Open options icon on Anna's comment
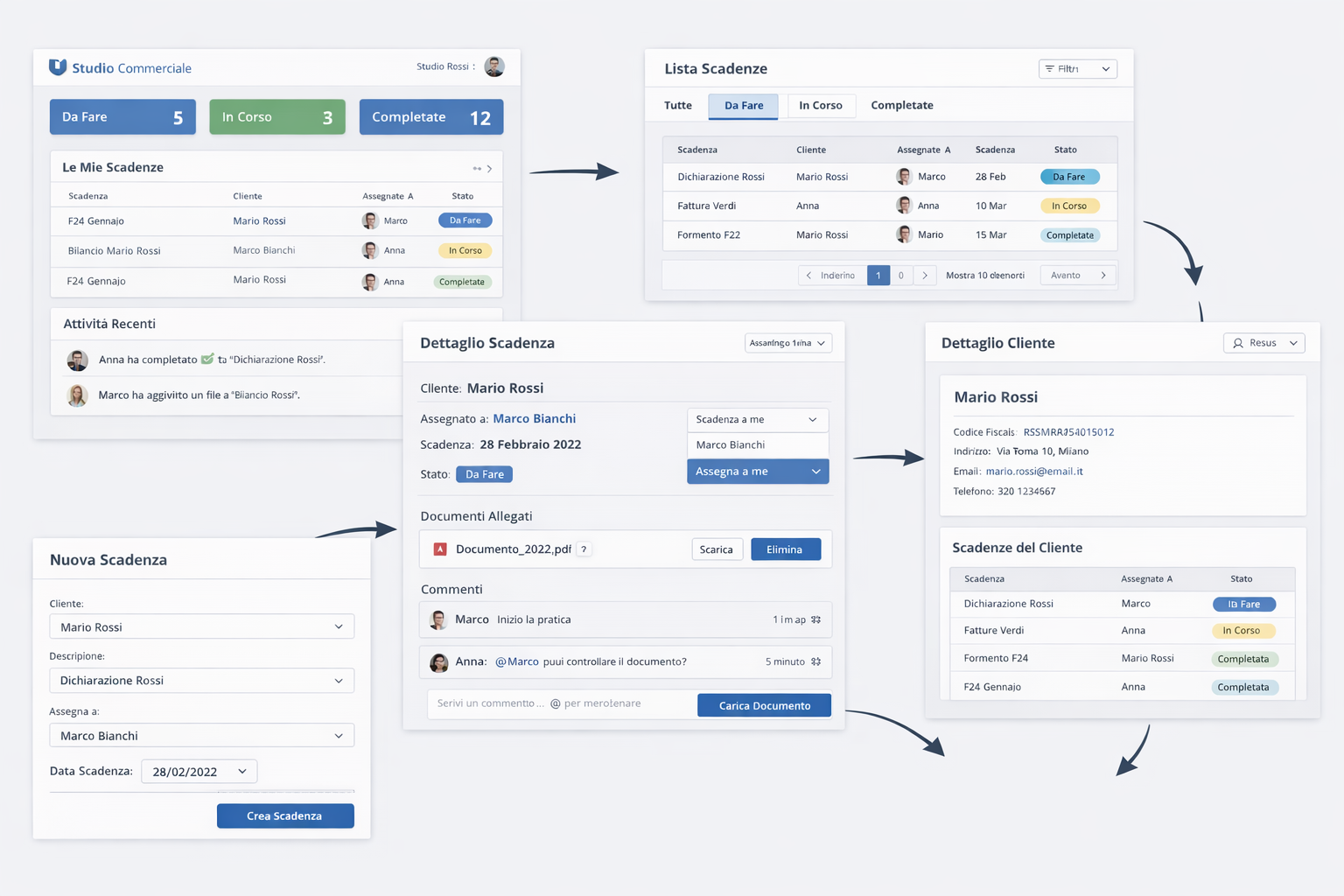The height and width of the screenshot is (896, 1344). pyautogui.click(x=815, y=661)
